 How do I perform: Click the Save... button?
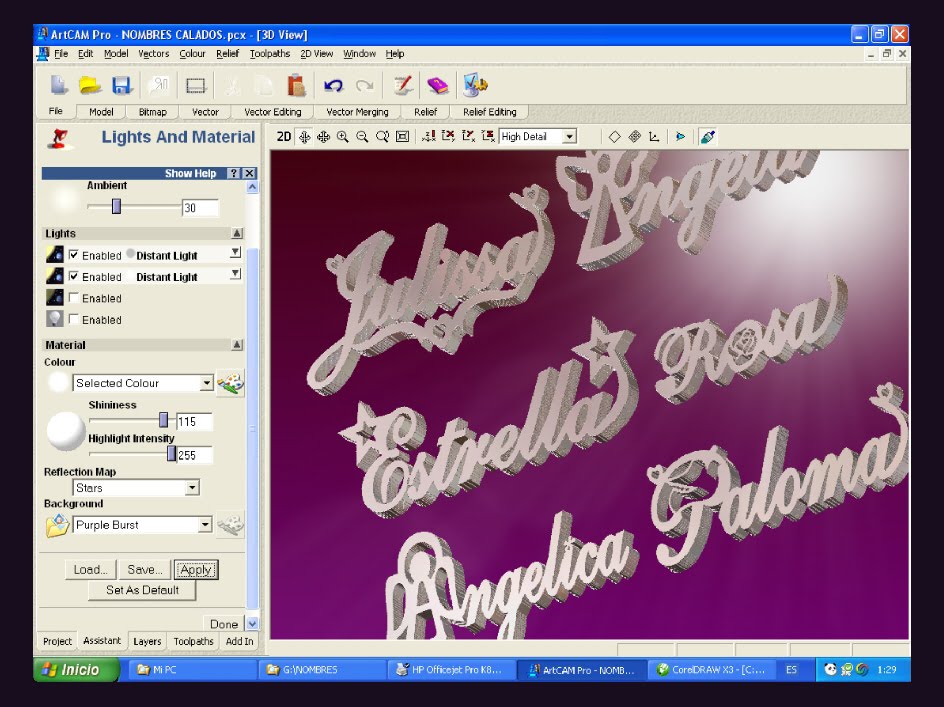144,570
